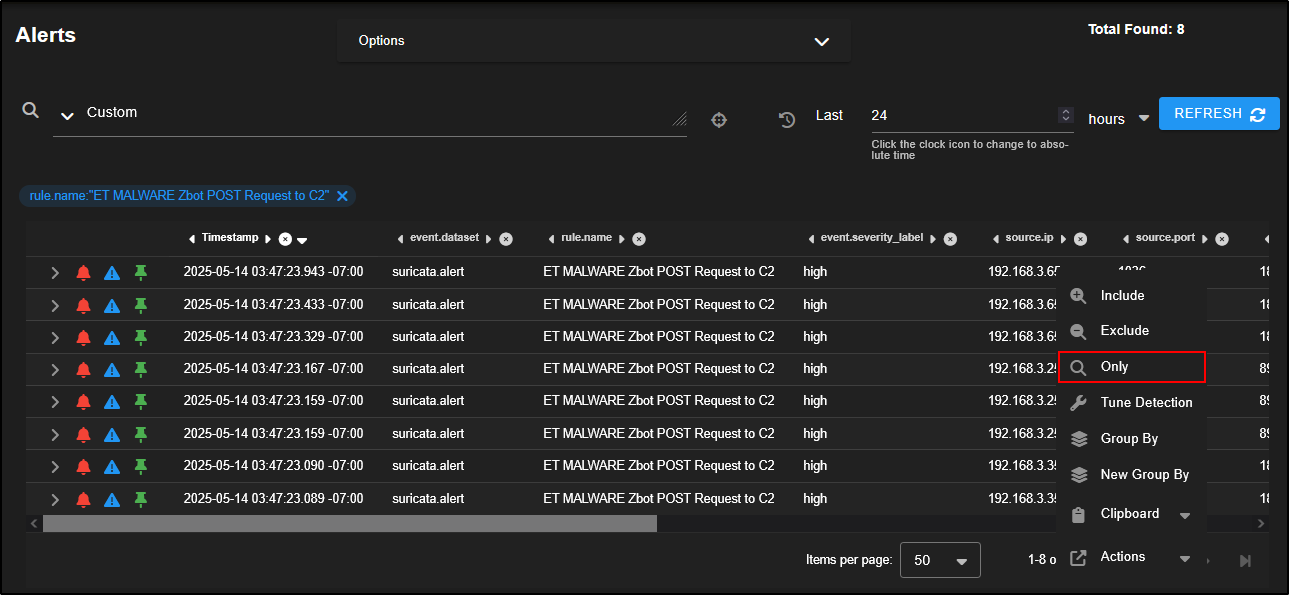Remove the event.dataset column with its x icon
This screenshot has width=1289, height=595.
point(506,239)
